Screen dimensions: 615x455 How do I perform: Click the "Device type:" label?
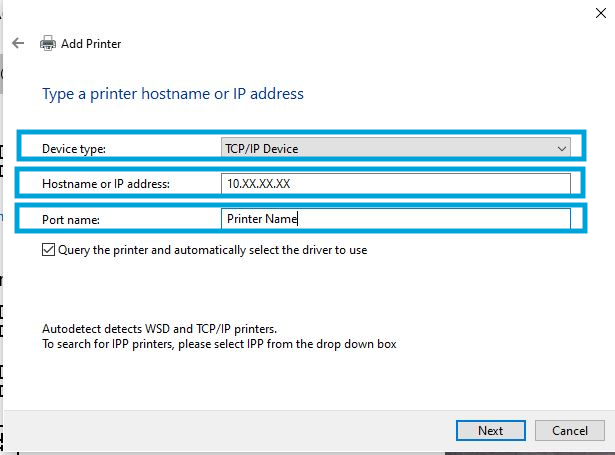tap(73, 150)
